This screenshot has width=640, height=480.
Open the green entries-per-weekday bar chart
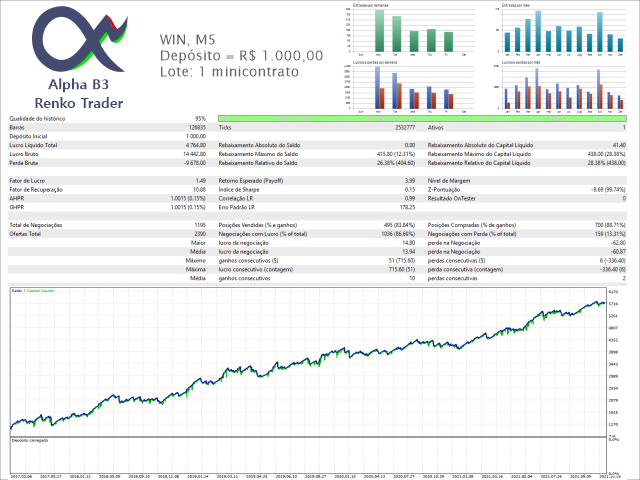411,30
